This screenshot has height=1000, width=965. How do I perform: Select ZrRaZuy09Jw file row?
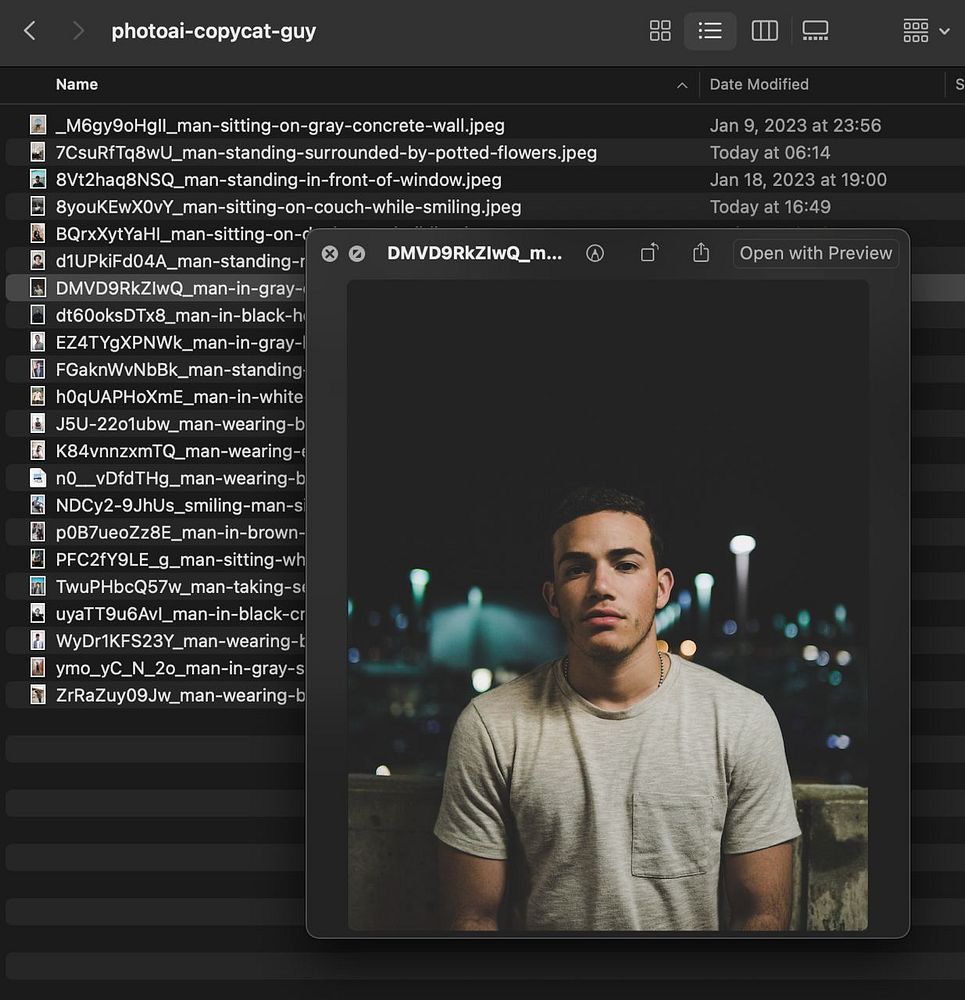point(156,695)
